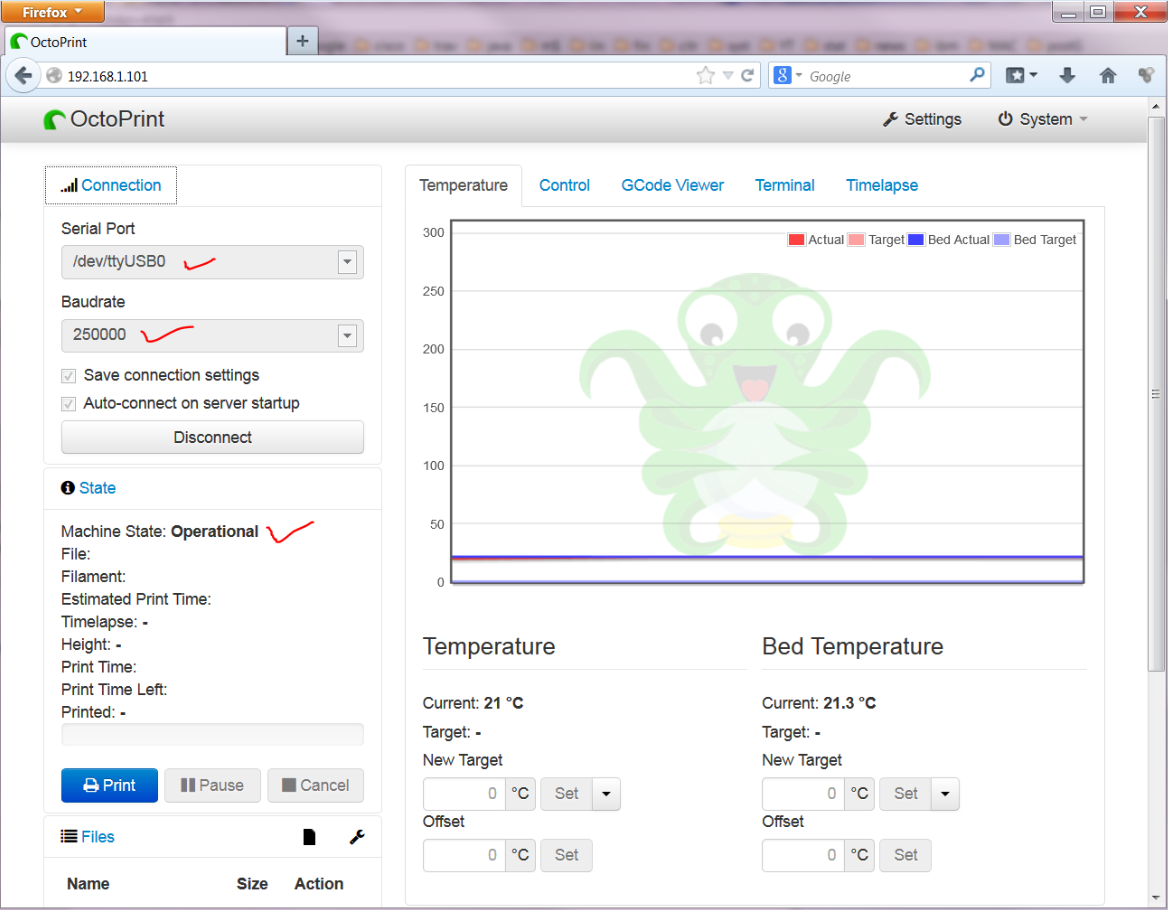Click the Files list icon
Screen dimensions: 1168x910
pyautogui.click(x=69, y=836)
